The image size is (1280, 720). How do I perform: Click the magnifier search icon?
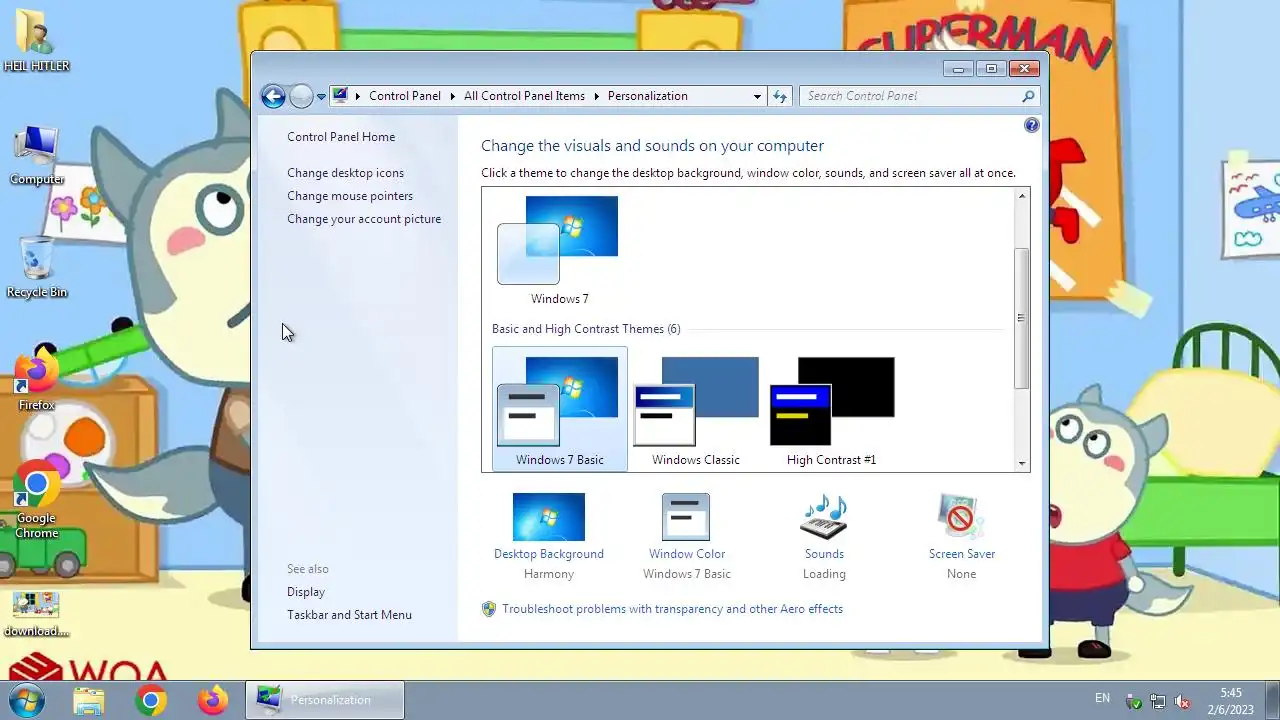click(x=1028, y=96)
